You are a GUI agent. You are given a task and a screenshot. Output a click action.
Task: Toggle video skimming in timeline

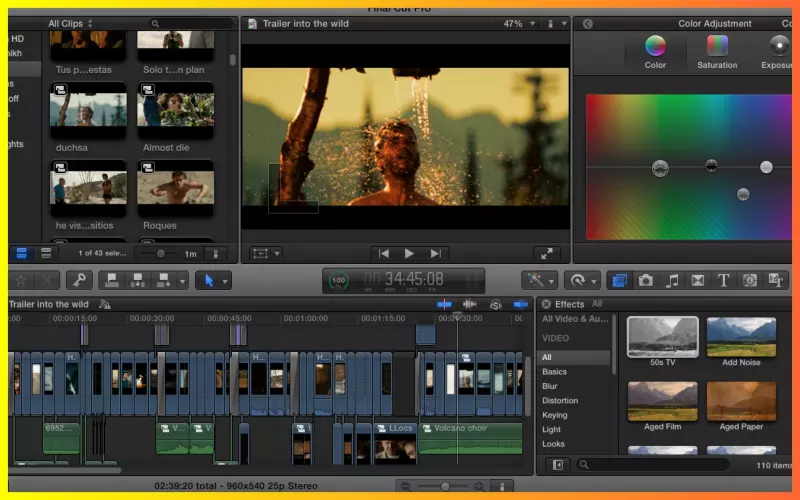(x=444, y=305)
